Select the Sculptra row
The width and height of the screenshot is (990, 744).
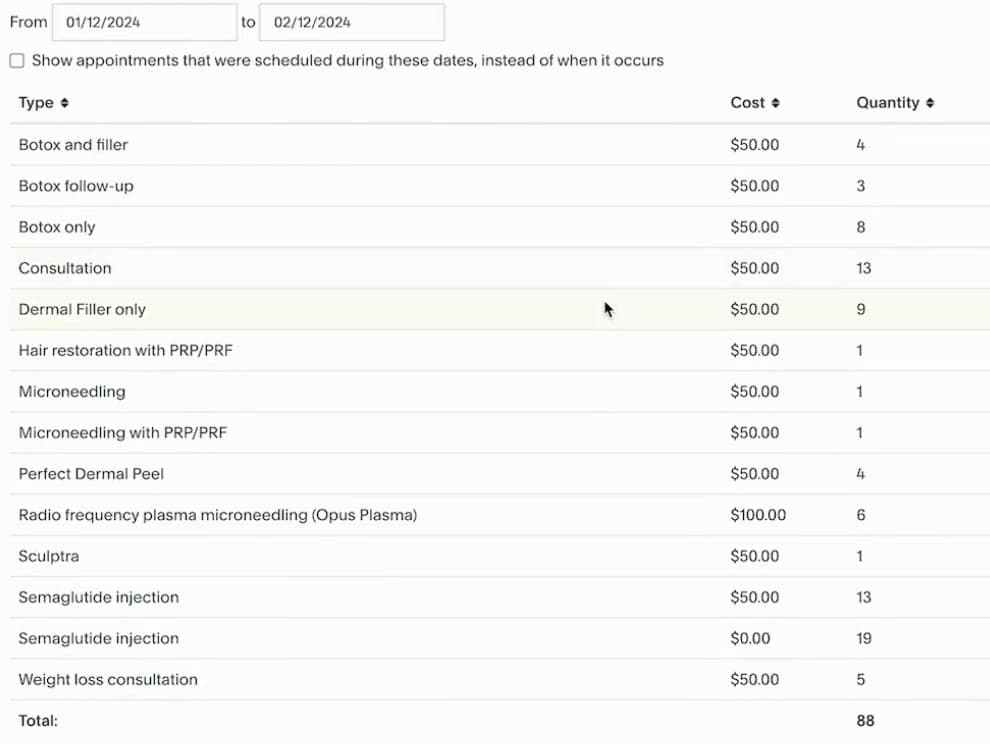(x=499, y=556)
